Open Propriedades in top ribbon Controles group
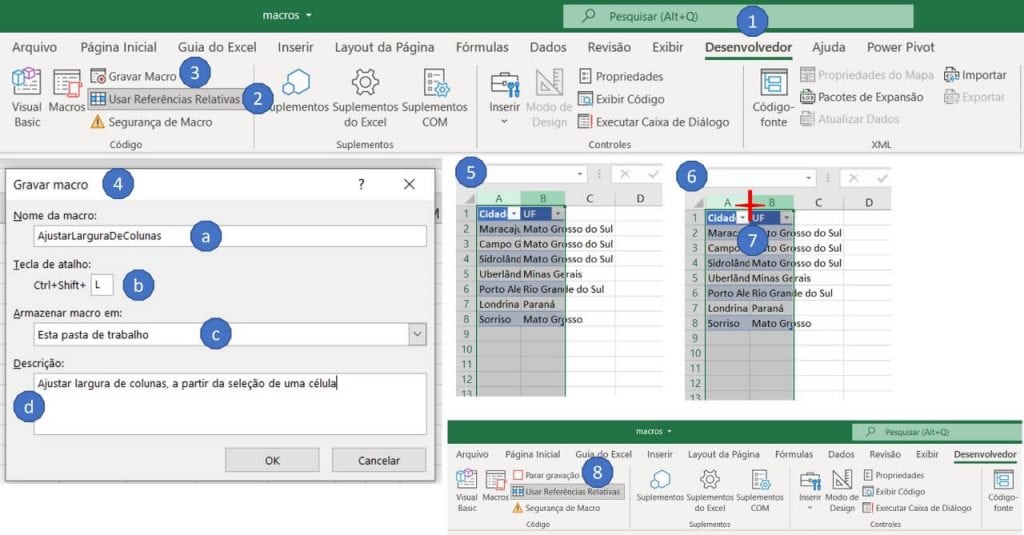This screenshot has width=1024, height=535. (621, 76)
